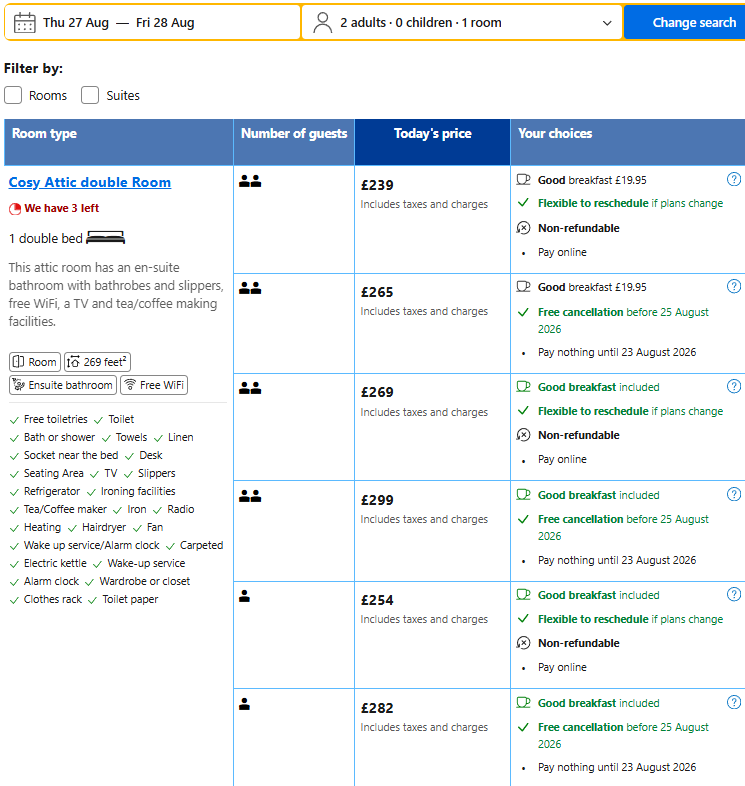The height and width of the screenshot is (786, 745).
Task: Click breakfast cup icon in £239 row
Action: (523, 179)
